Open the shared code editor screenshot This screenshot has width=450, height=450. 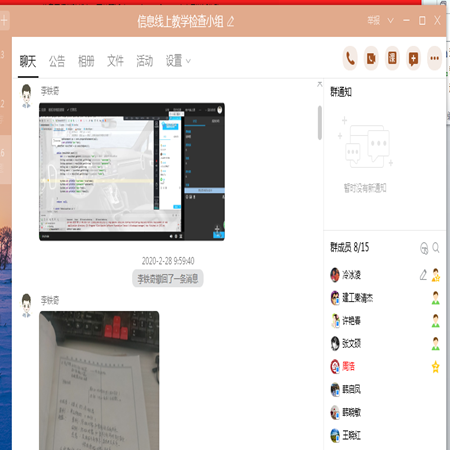tap(132, 172)
